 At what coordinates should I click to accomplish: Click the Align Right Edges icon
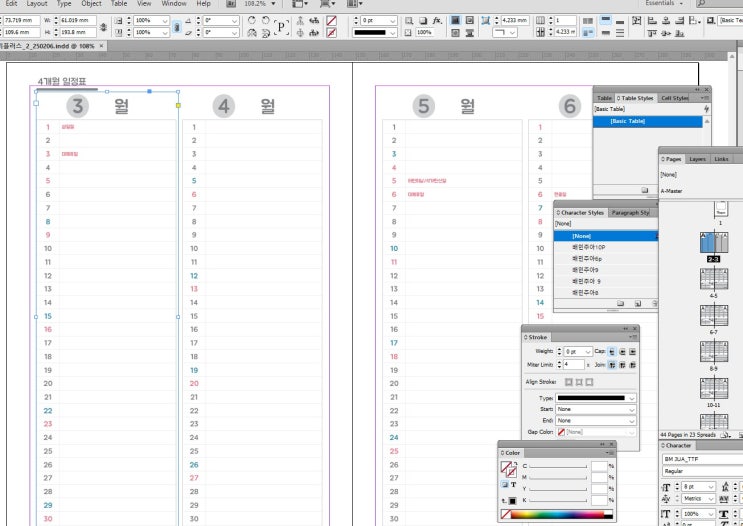point(680,20)
